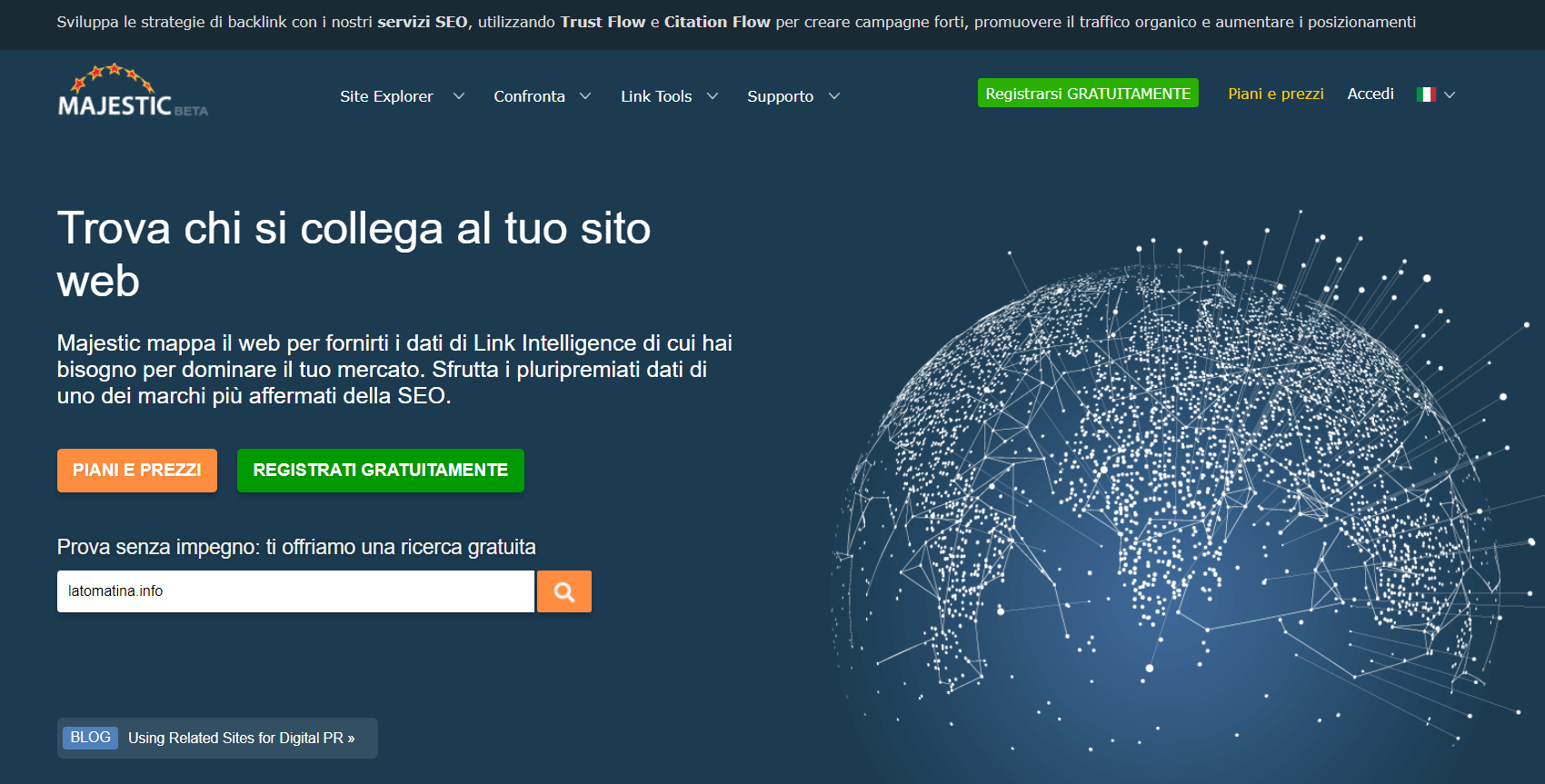Screen dimensions: 1545x784
Task: Expand the Link Tools chevron
Action: pyautogui.click(x=713, y=96)
